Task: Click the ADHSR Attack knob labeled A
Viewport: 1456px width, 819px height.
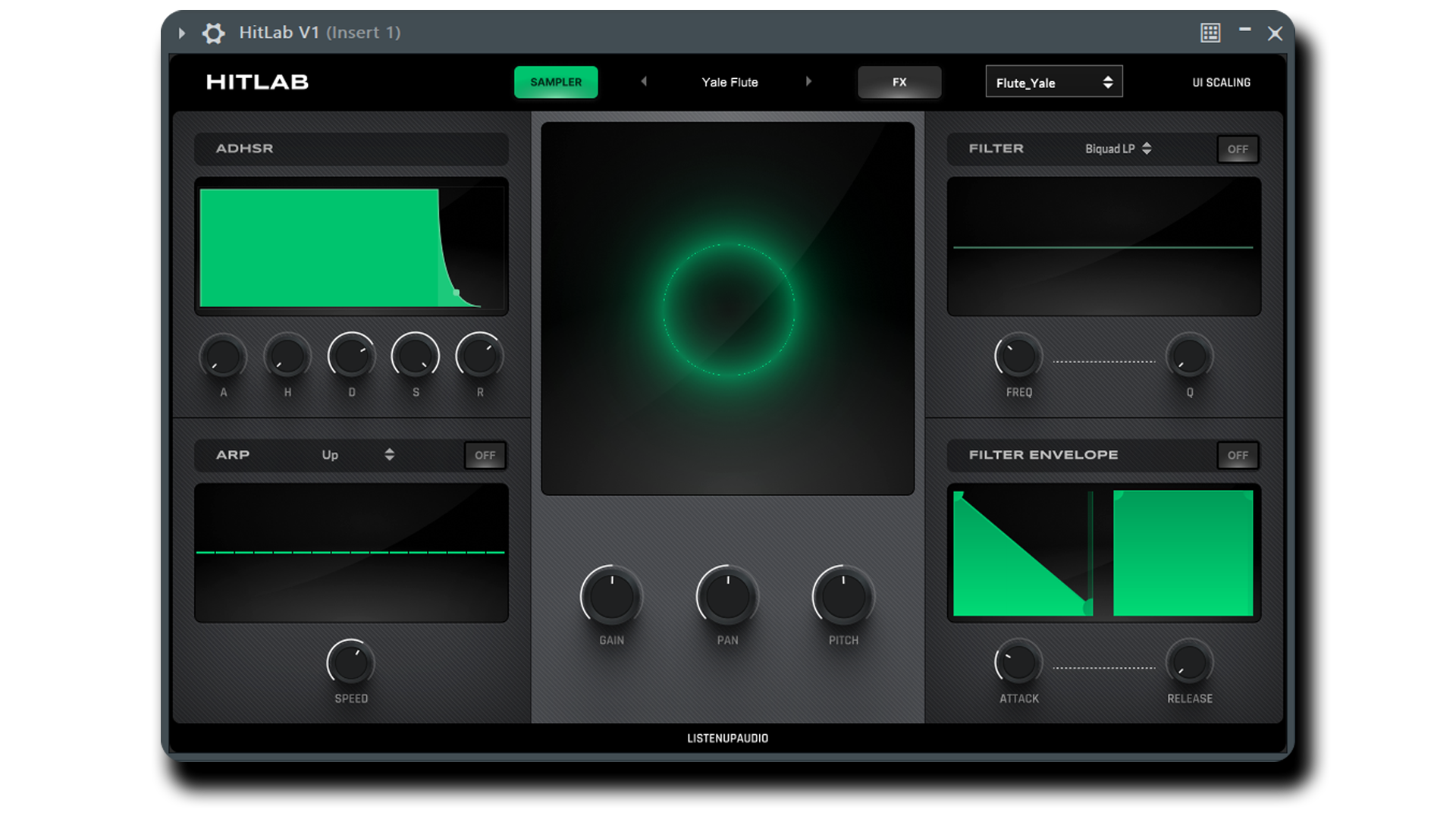Action: (223, 357)
